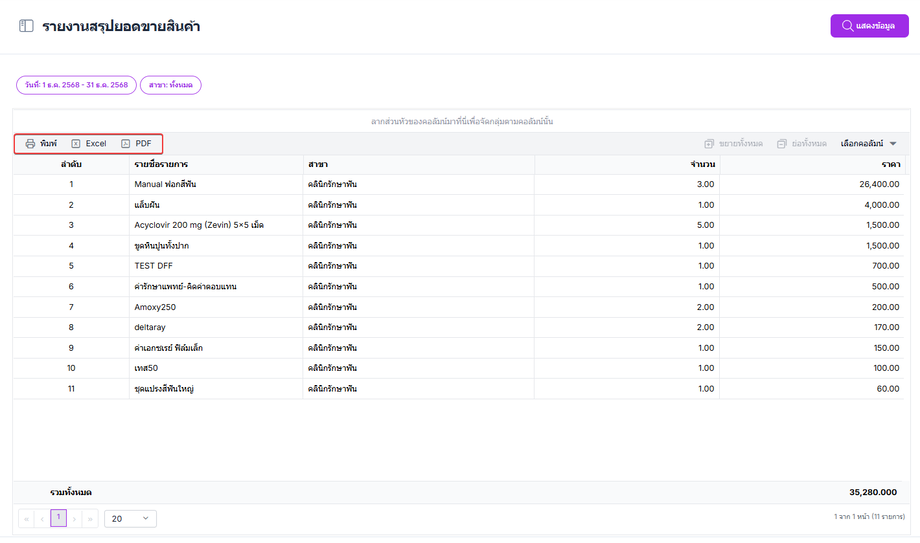Click the 26,400.00 price cell
The width and height of the screenshot is (920, 543).
[x=812, y=184]
